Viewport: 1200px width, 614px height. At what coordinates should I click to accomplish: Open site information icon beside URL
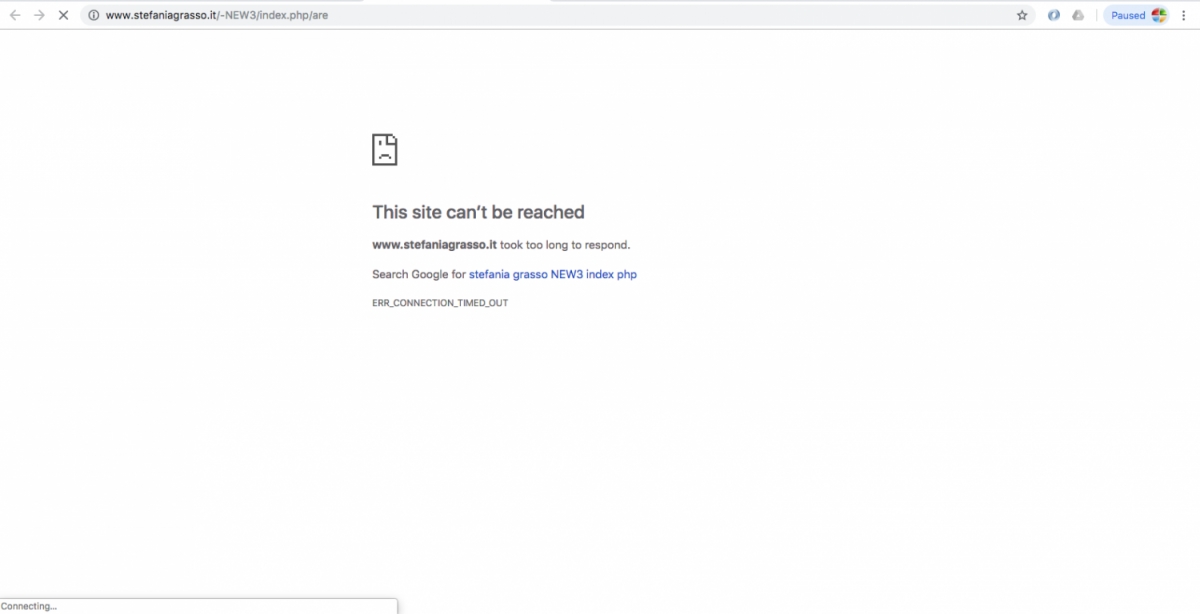point(93,15)
